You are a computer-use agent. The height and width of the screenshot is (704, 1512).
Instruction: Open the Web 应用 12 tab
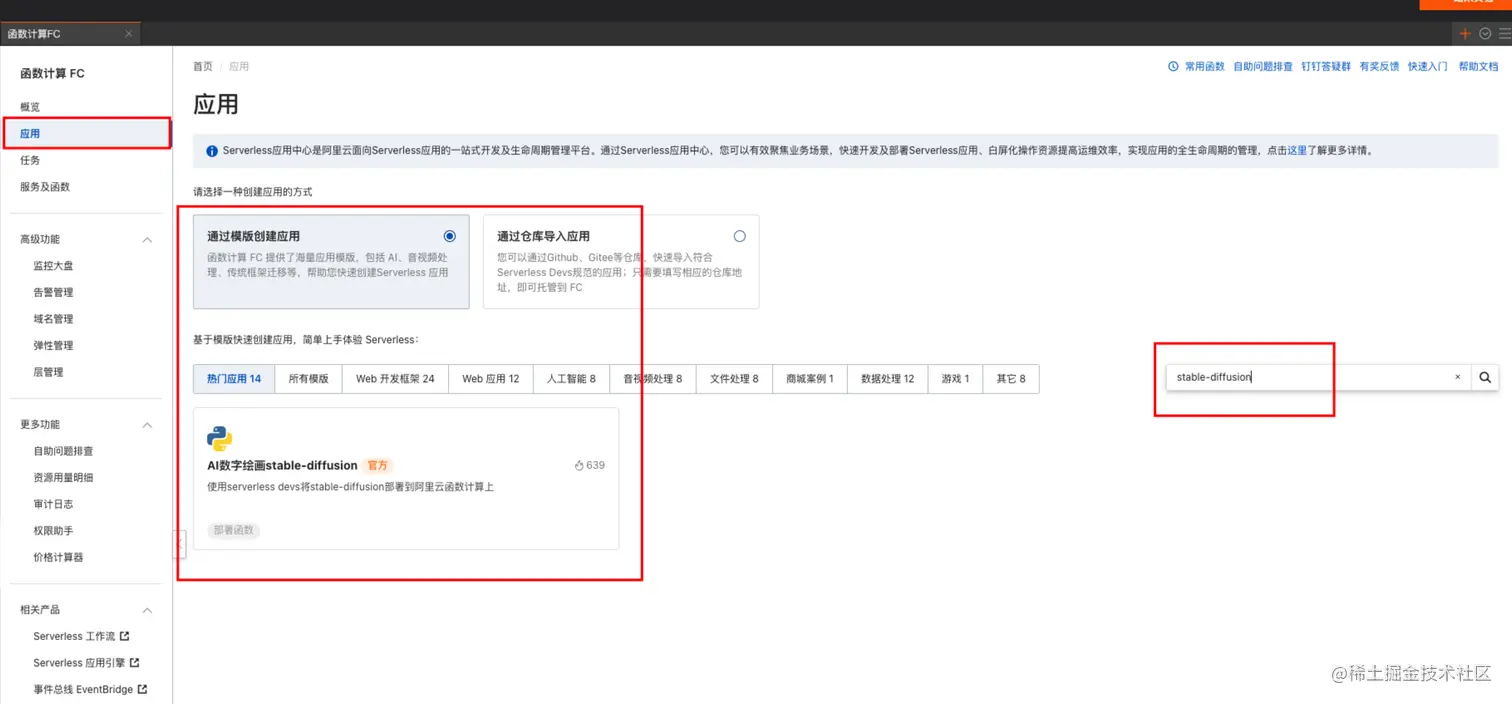(x=490, y=379)
